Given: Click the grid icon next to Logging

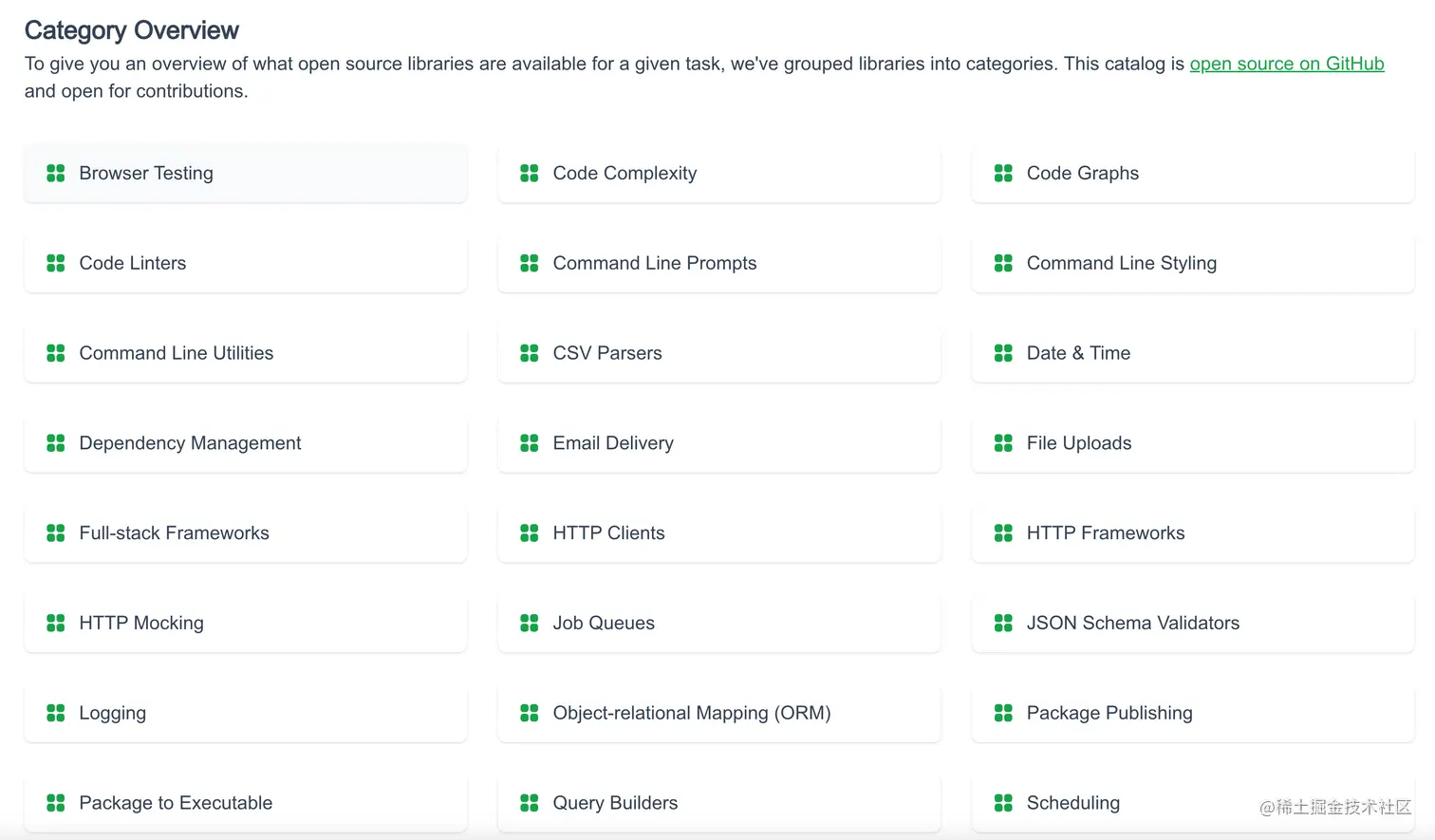Looking at the screenshot, I should pos(56,713).
